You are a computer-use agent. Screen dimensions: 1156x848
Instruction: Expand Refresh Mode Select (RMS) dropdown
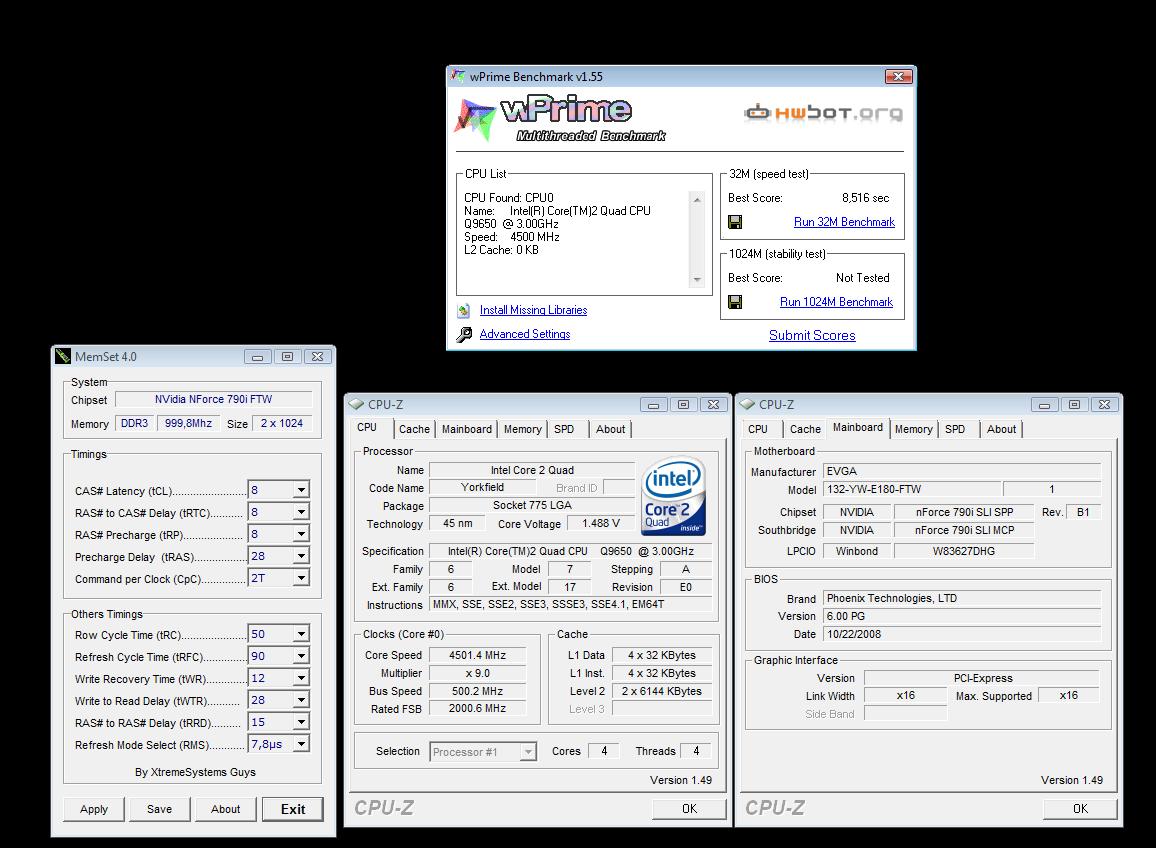click(301, 745)
